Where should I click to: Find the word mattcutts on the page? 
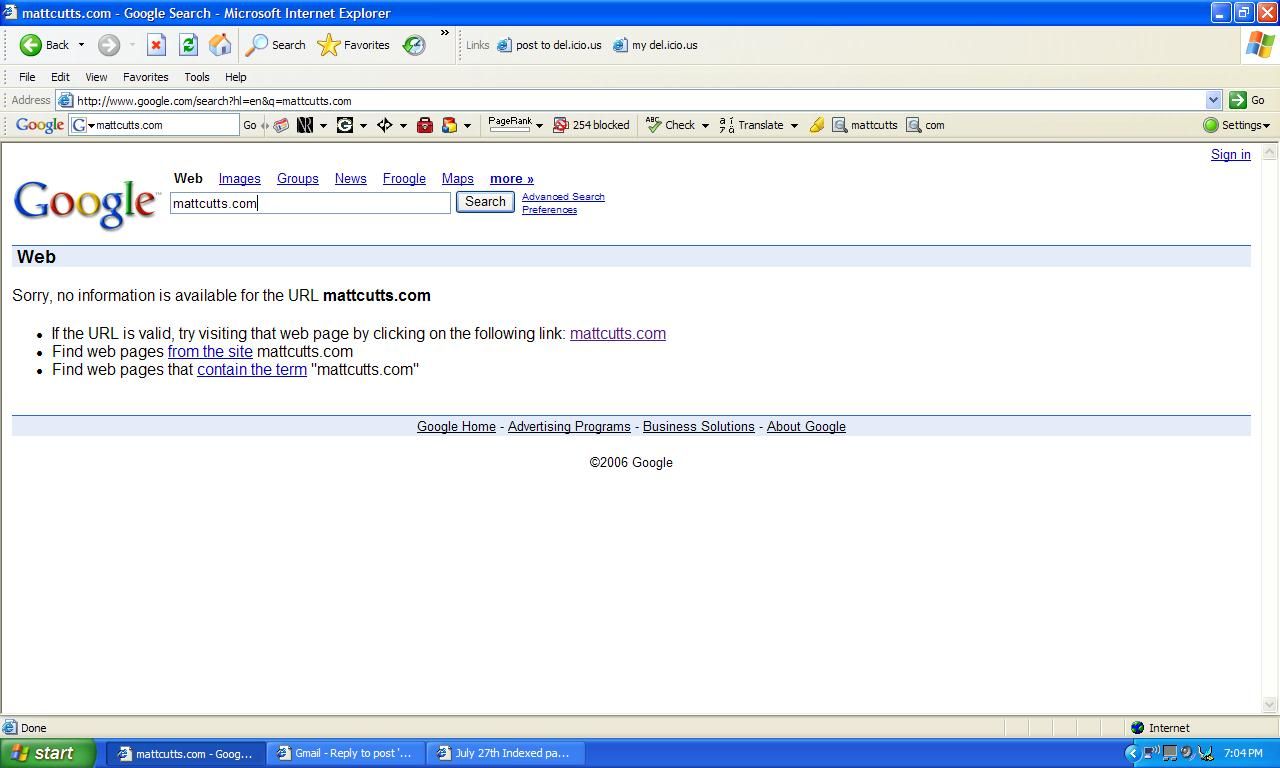pos(865,125)
